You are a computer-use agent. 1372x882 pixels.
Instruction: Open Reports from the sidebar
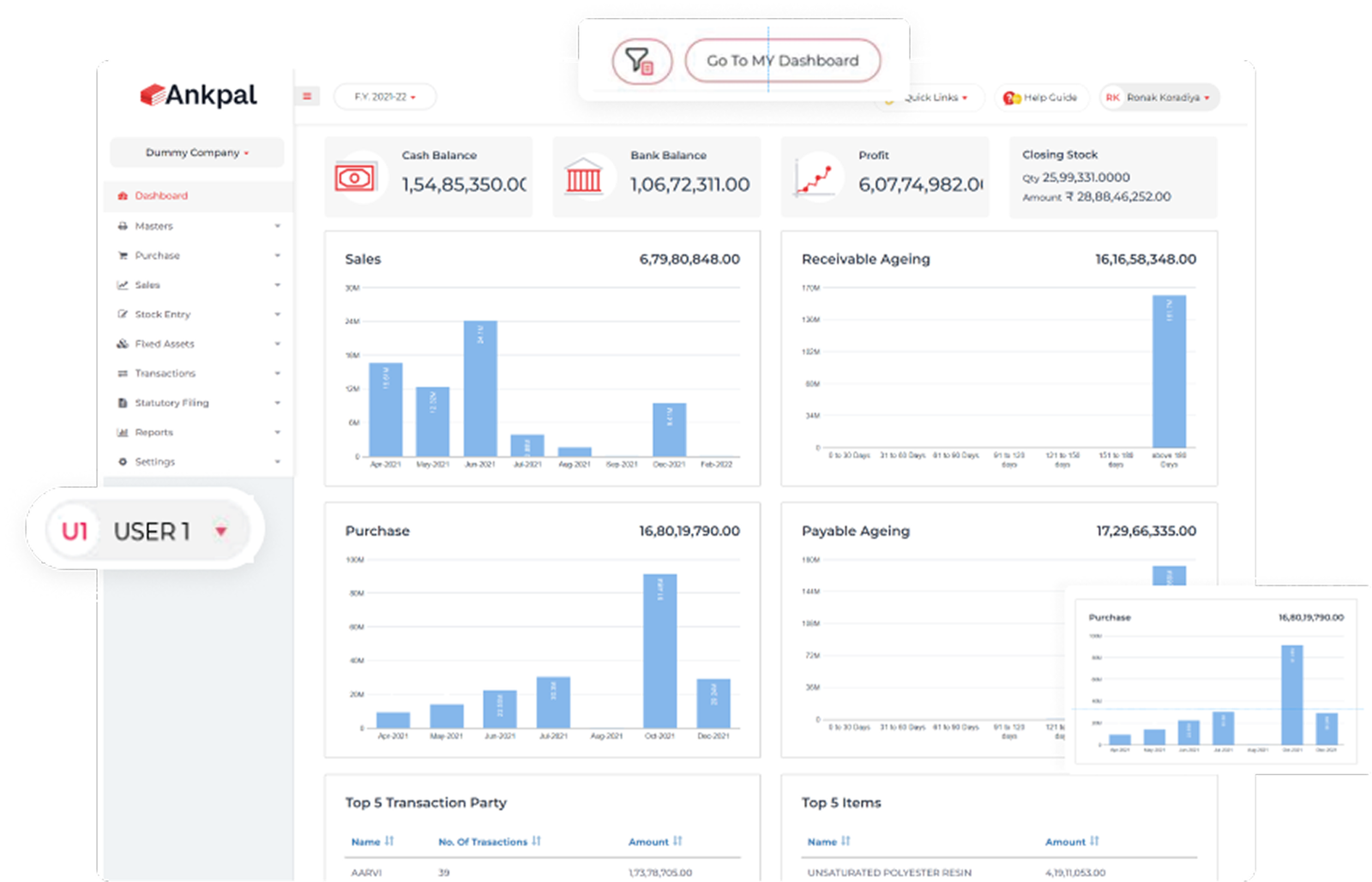[154, 432]
